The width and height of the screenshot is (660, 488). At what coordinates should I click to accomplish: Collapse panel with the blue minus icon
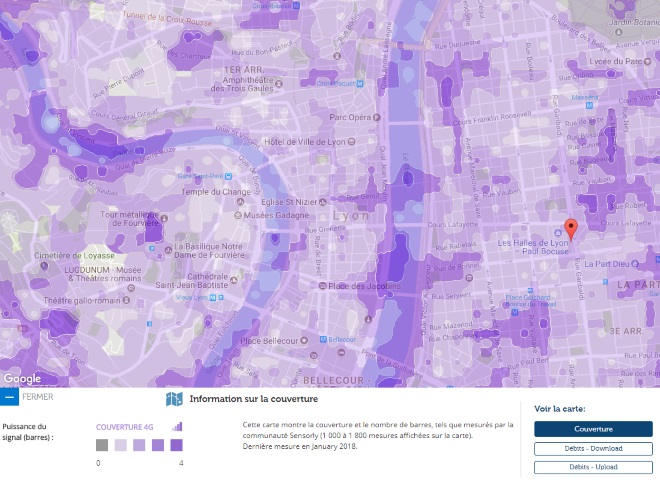[x=9, y=397]
